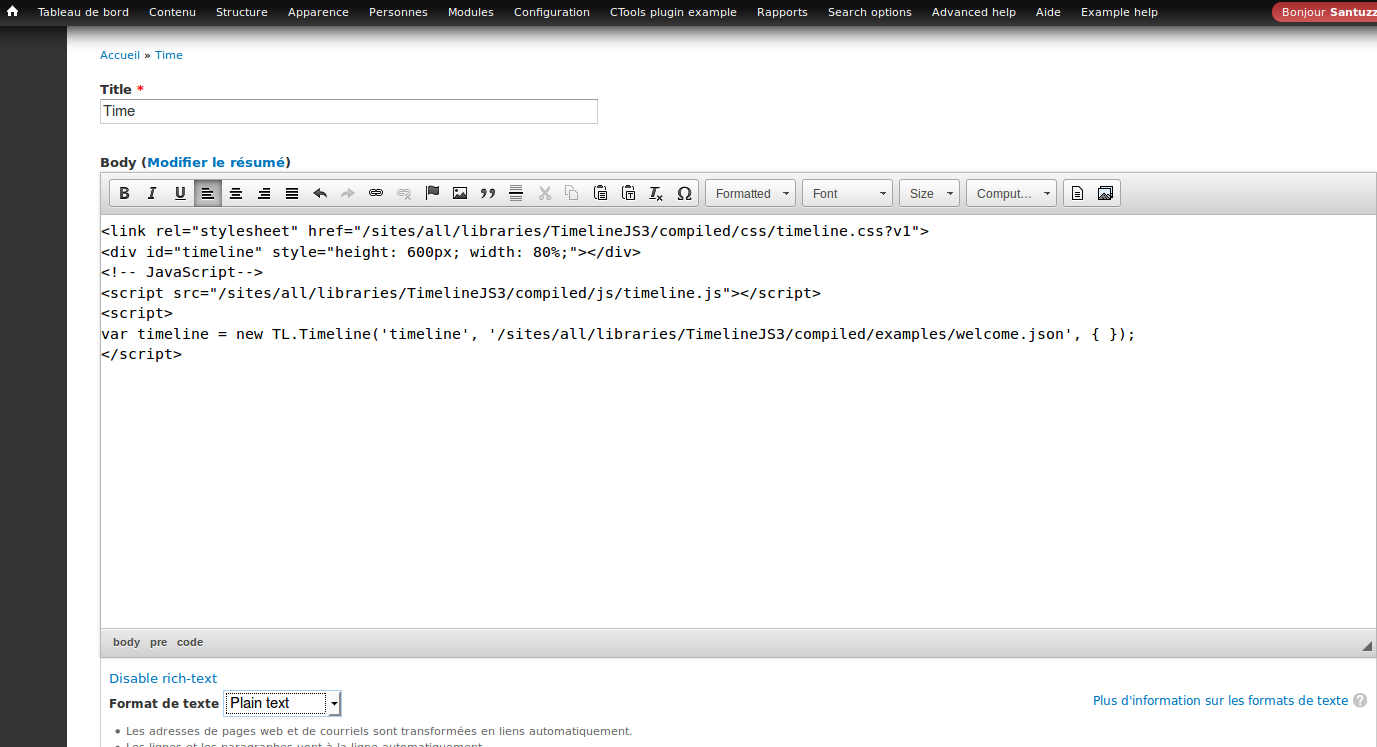Insert an anchor with the flag icon
This screenshot has height=747, width=1377.
(x=432, y=193)
